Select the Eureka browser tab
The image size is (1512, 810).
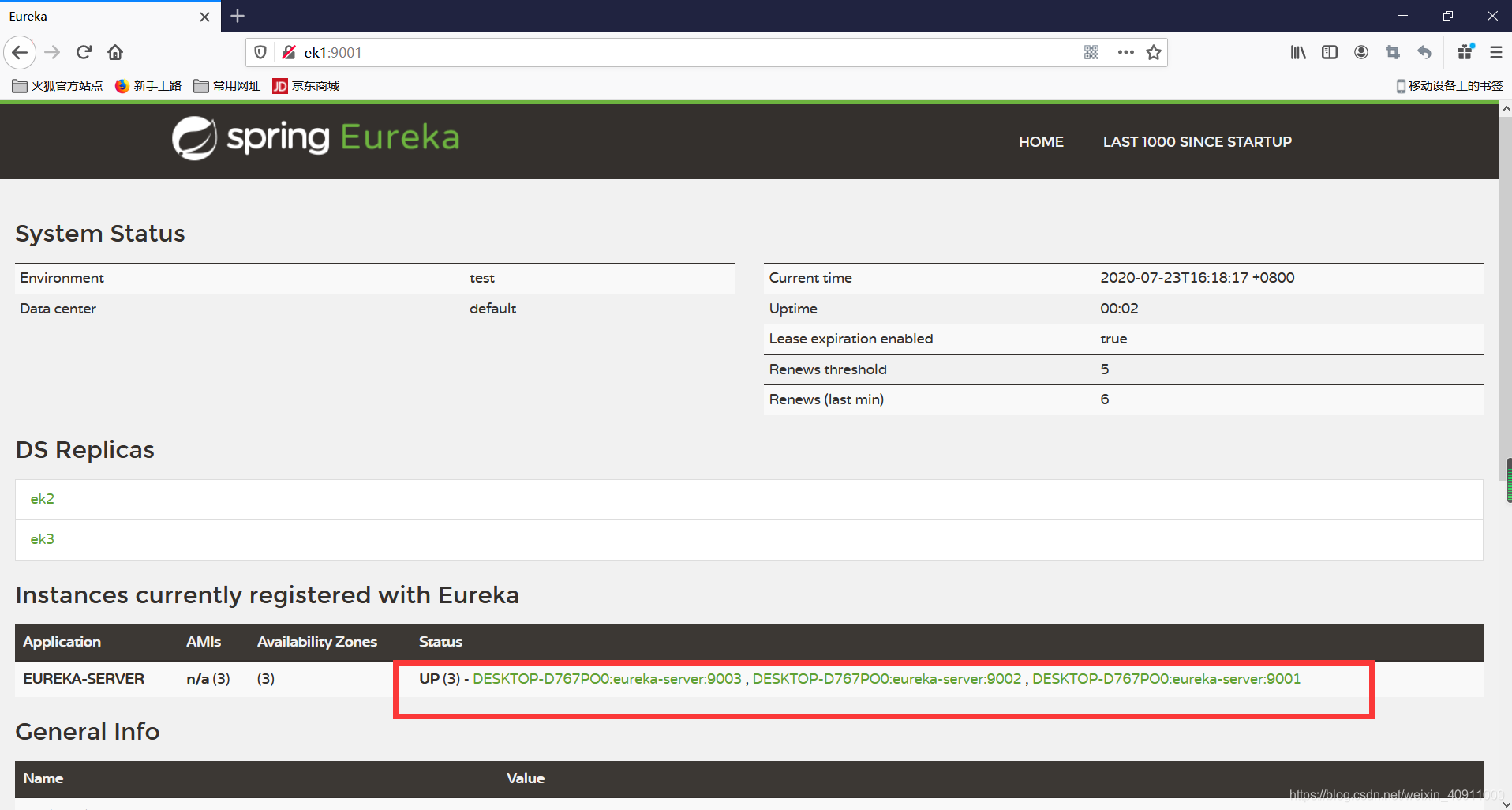(110, 17)
